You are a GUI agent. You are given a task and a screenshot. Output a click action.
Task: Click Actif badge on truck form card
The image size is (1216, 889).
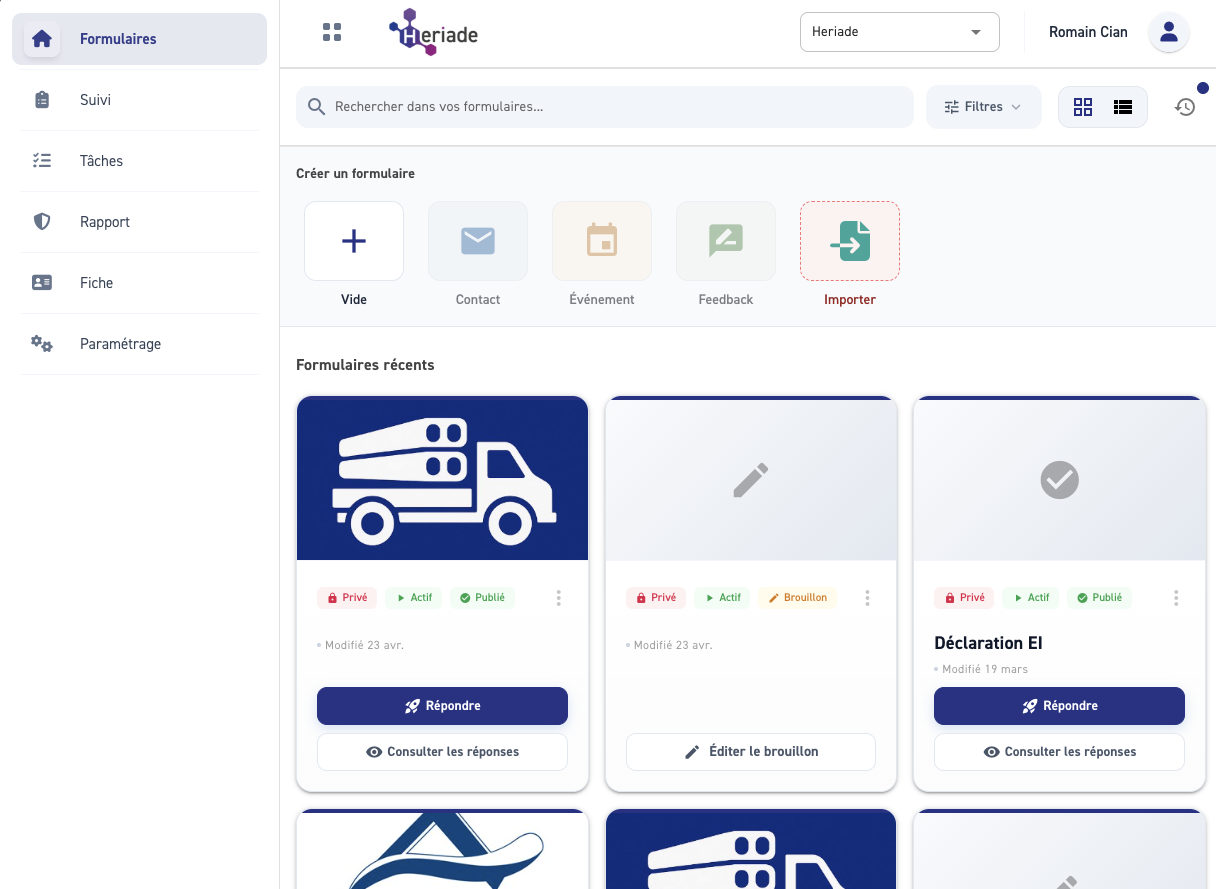(x=414, y=598)
